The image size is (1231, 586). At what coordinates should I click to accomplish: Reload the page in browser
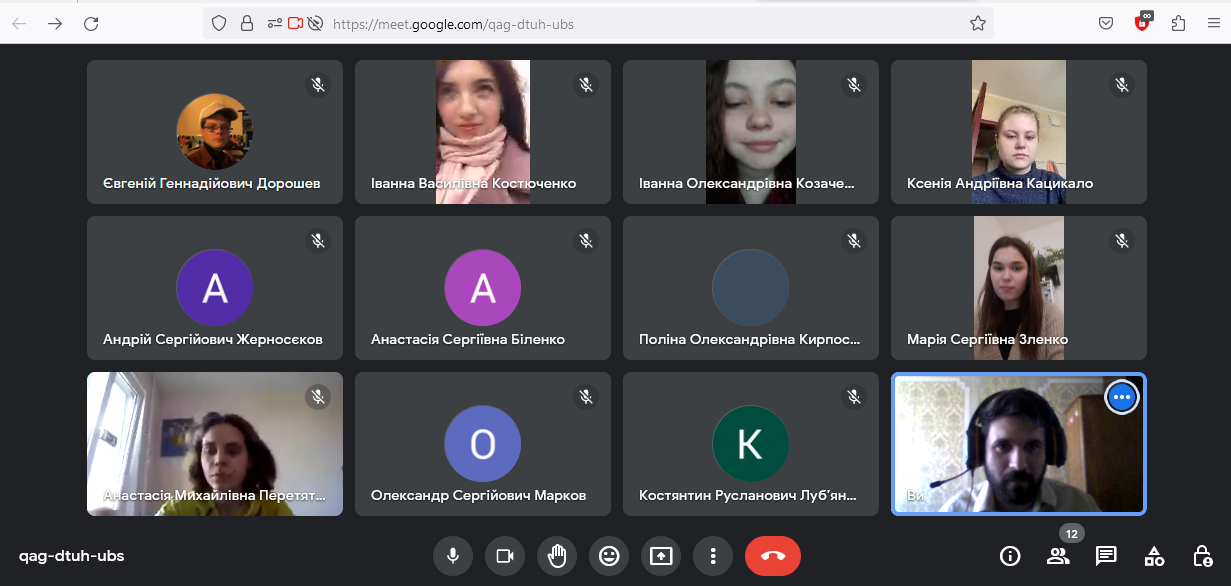pyautogui.click(x=91, y=23)
